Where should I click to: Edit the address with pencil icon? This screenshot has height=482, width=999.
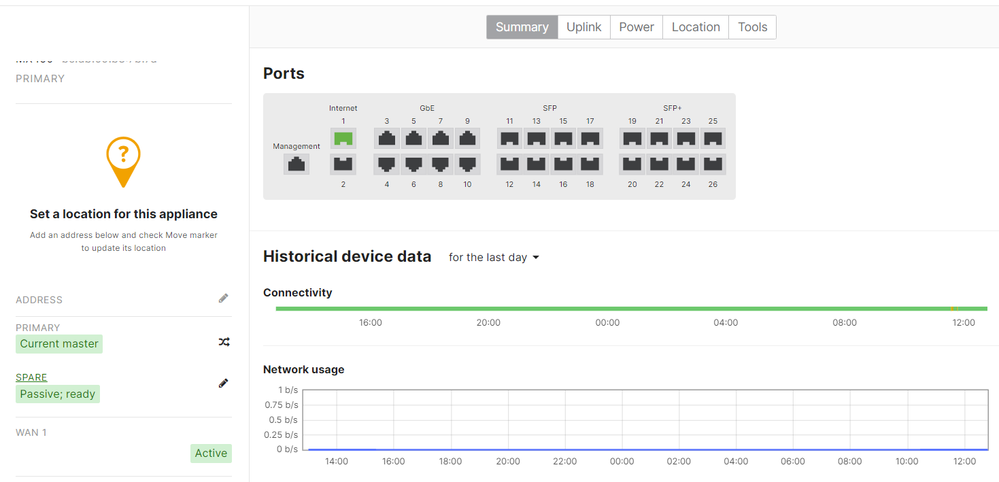pyautogui.click(x=223, y=298)
